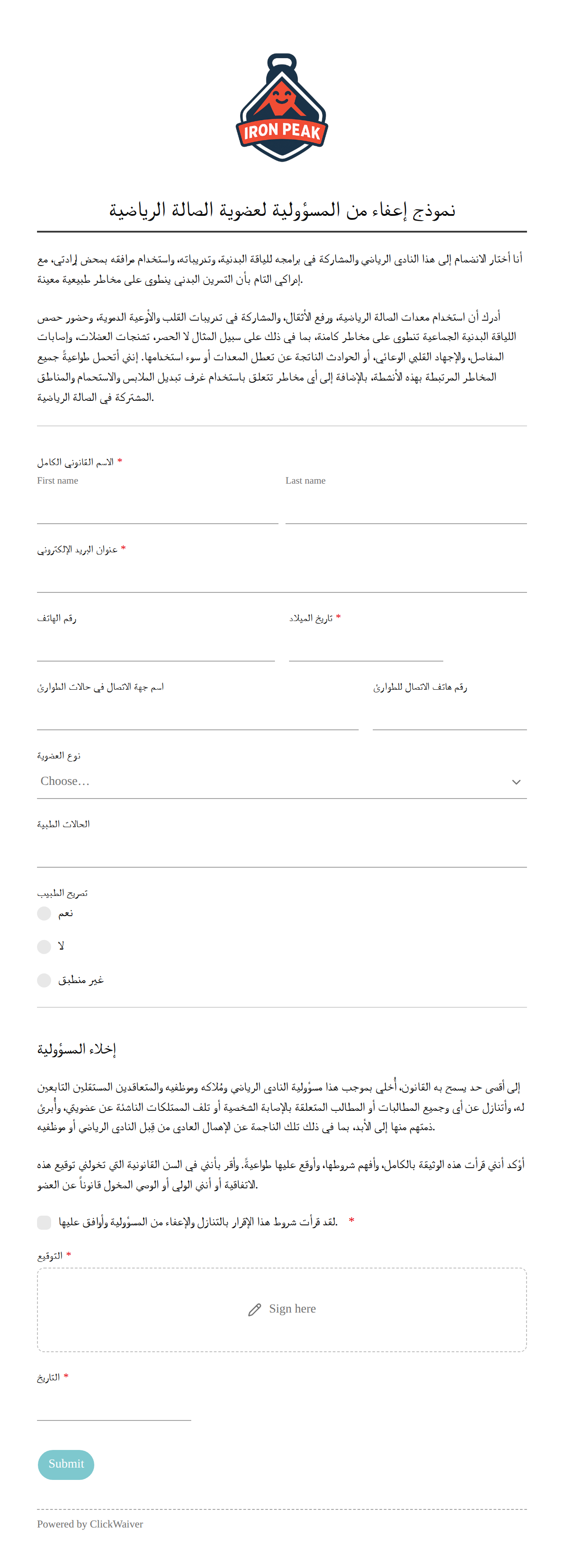Click the membership type dropdown chevron
The width and height of the screenshot is (564, 1568).
pos(516,781)
